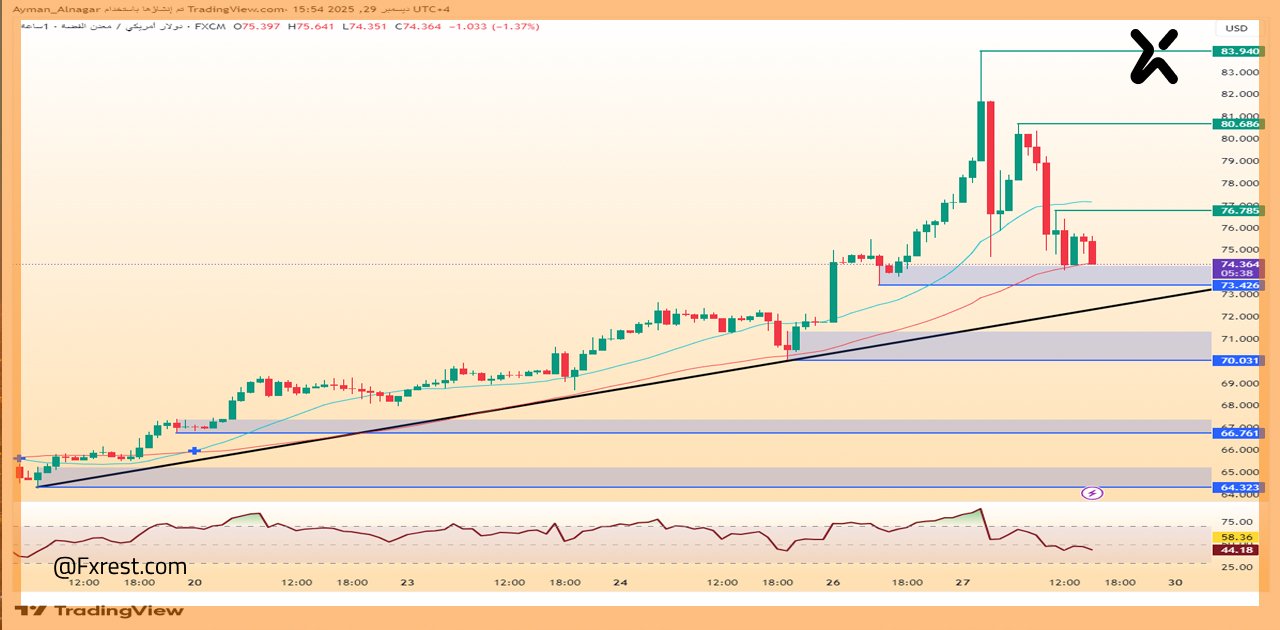Click the blue anchor square at the left chart edge
Image resolution: width=1280 pixels, height=630 pixels.
pyautogui.click(x=18, y=457)
